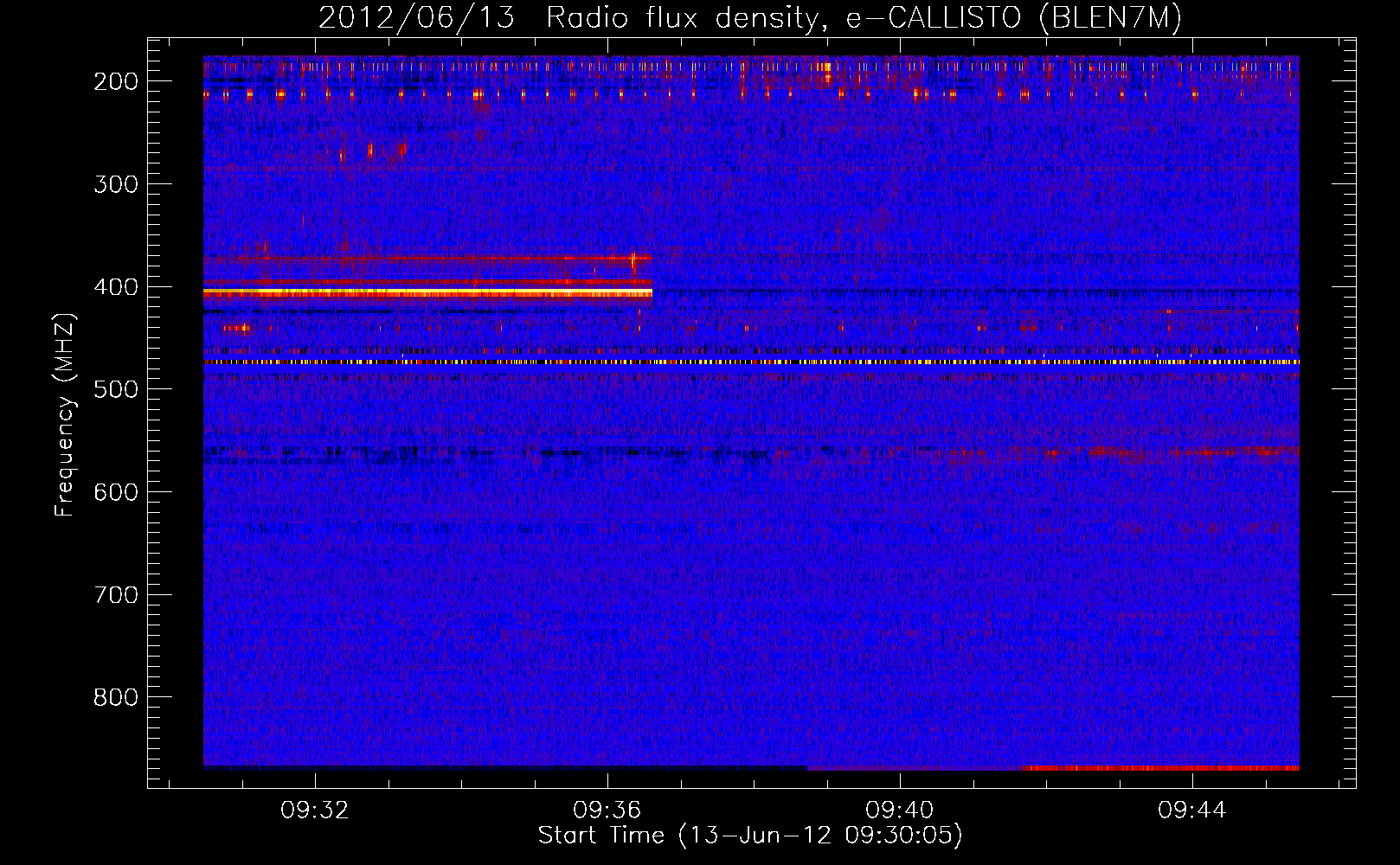Click the bright yellow-white emission band near 405 MHz
This screenshot has height=865, width=1400.
[427, 294]
